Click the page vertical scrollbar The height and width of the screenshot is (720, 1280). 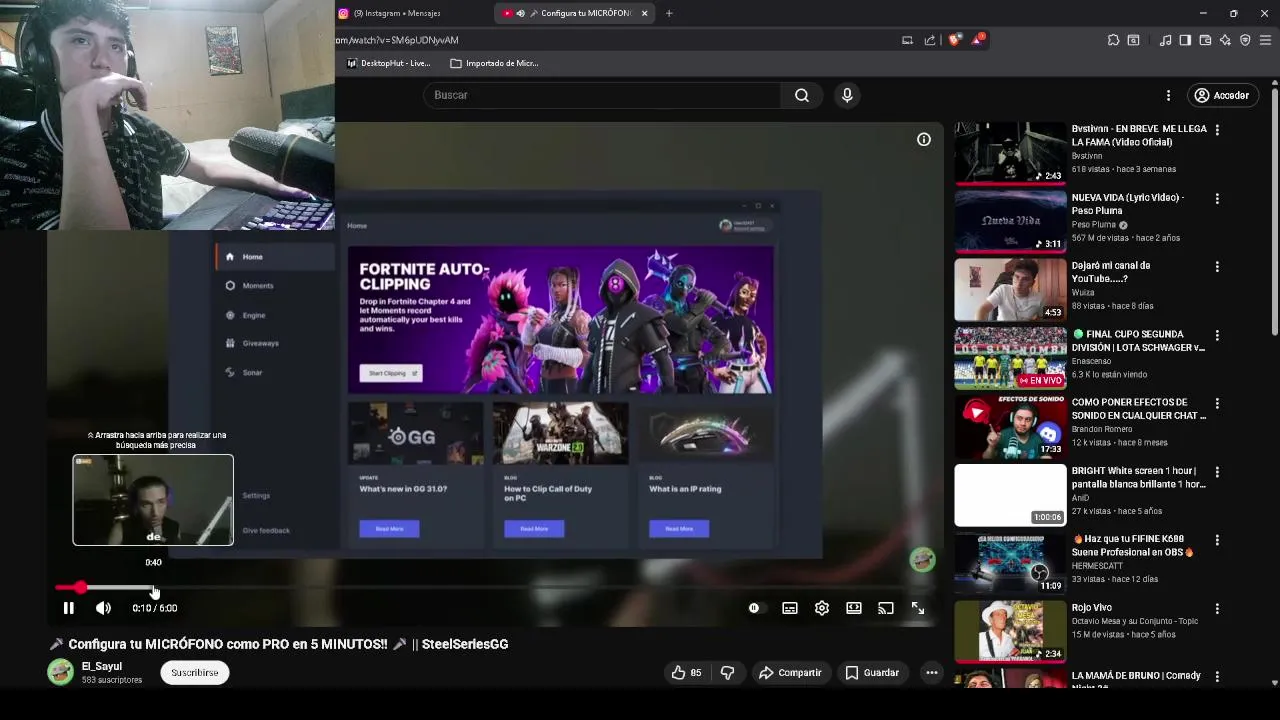point(1274,210)
